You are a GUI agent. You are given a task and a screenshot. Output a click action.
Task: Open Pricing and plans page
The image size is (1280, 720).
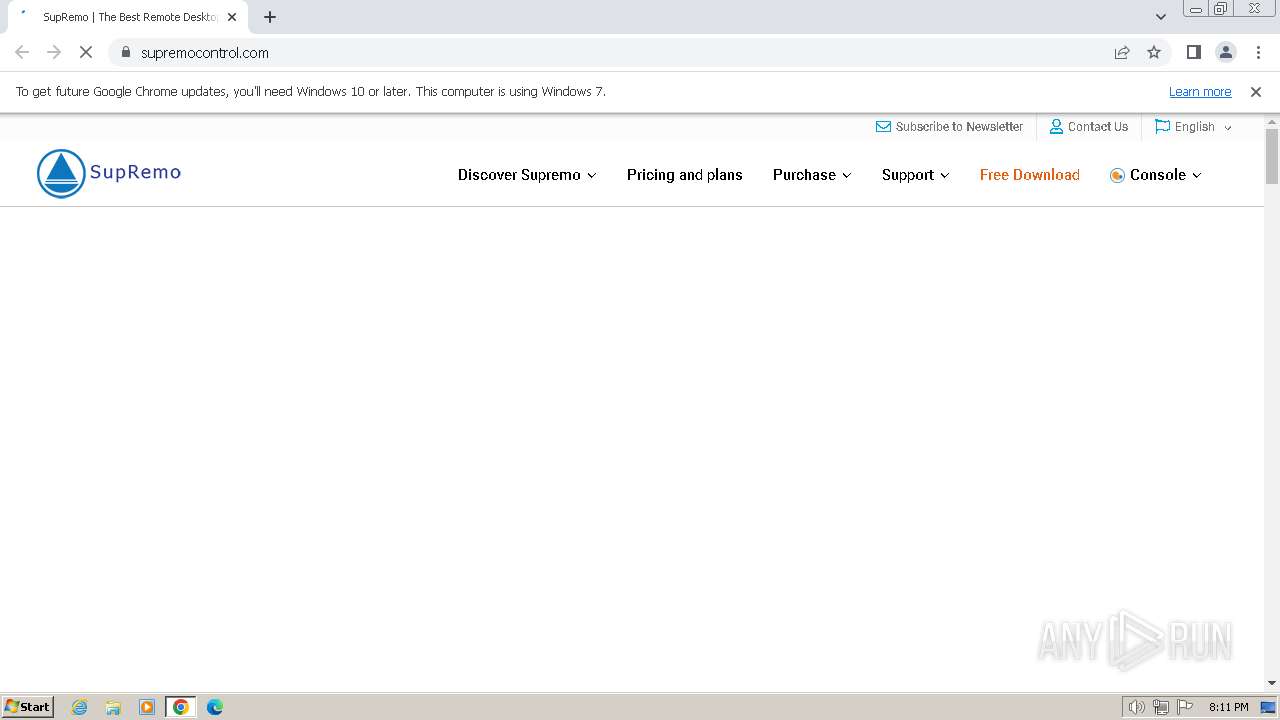[x=685, y=175]
